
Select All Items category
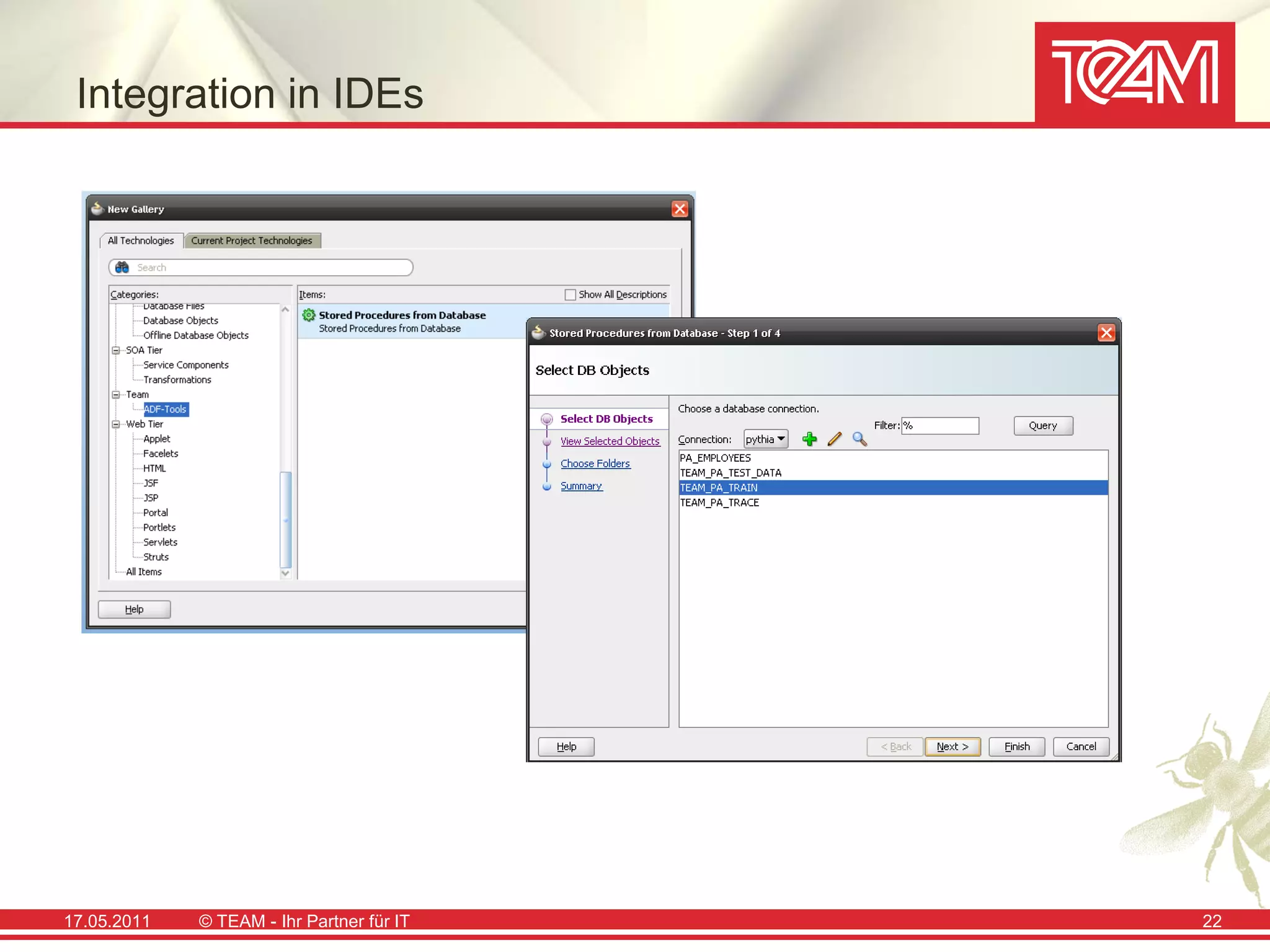click(x=144, y=572)
